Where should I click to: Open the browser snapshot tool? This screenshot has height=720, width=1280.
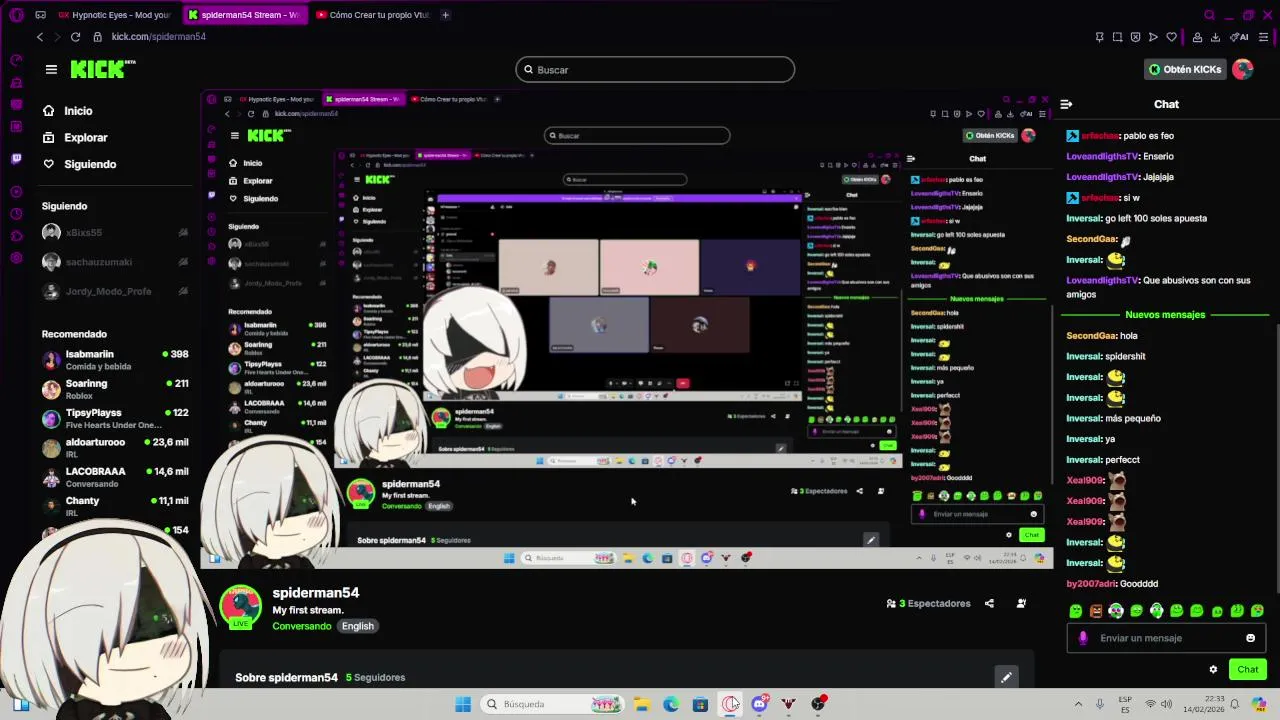pyautogui.click(x=1117, y=37)
